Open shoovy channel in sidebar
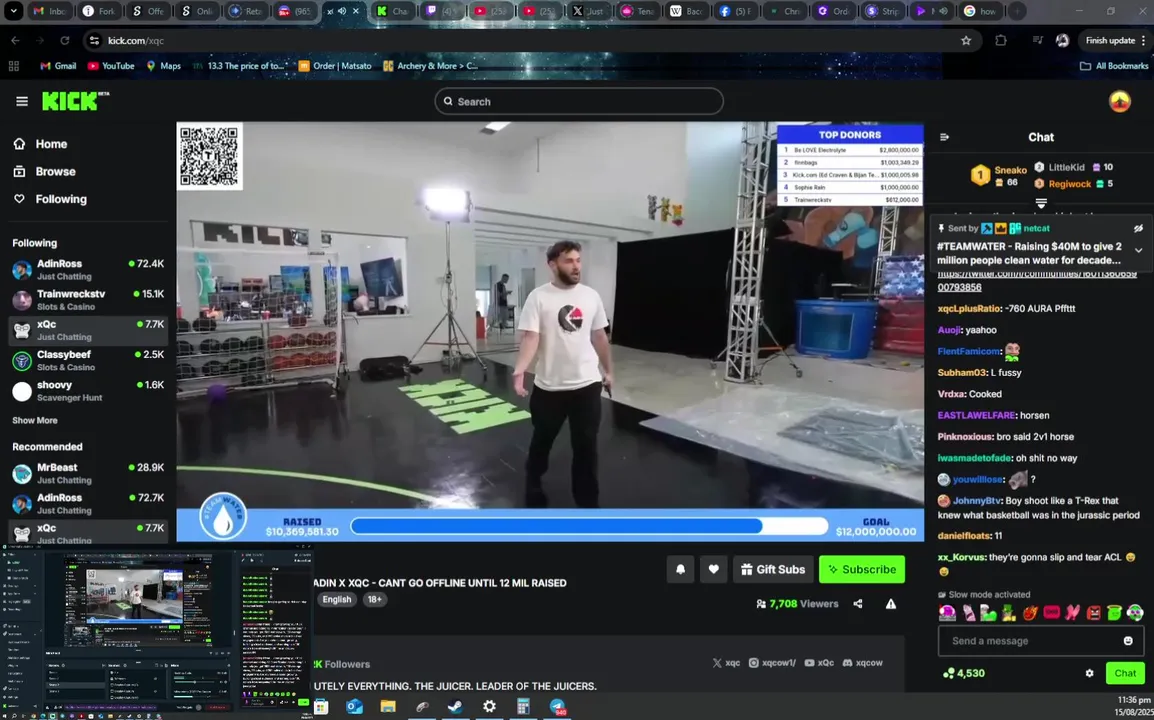This screenshot has height=720, width=1154. (88, 390)
